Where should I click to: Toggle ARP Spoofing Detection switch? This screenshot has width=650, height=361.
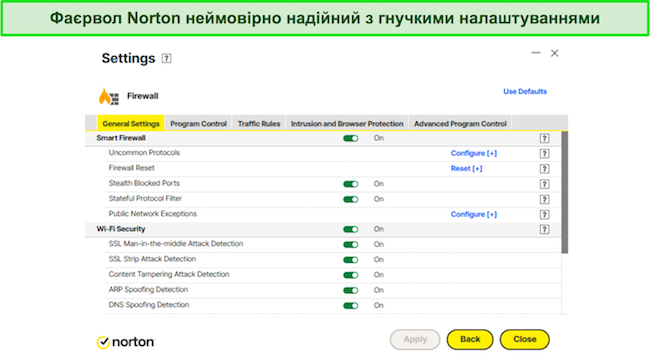click(x=351, y=290)
